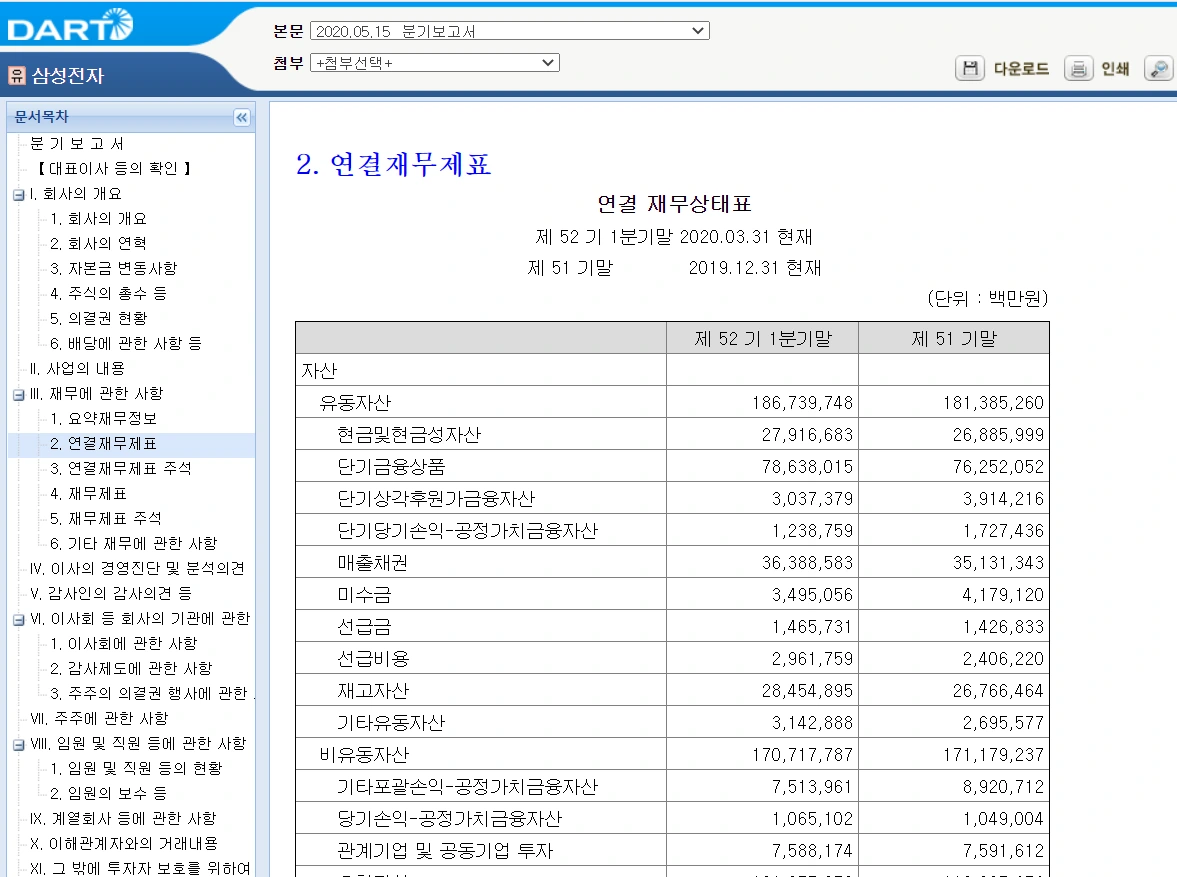Open 5. 재무제표 주석 section
This screenshot has width=1177, height=877.
pyautogui.click(x=105, y=518)
